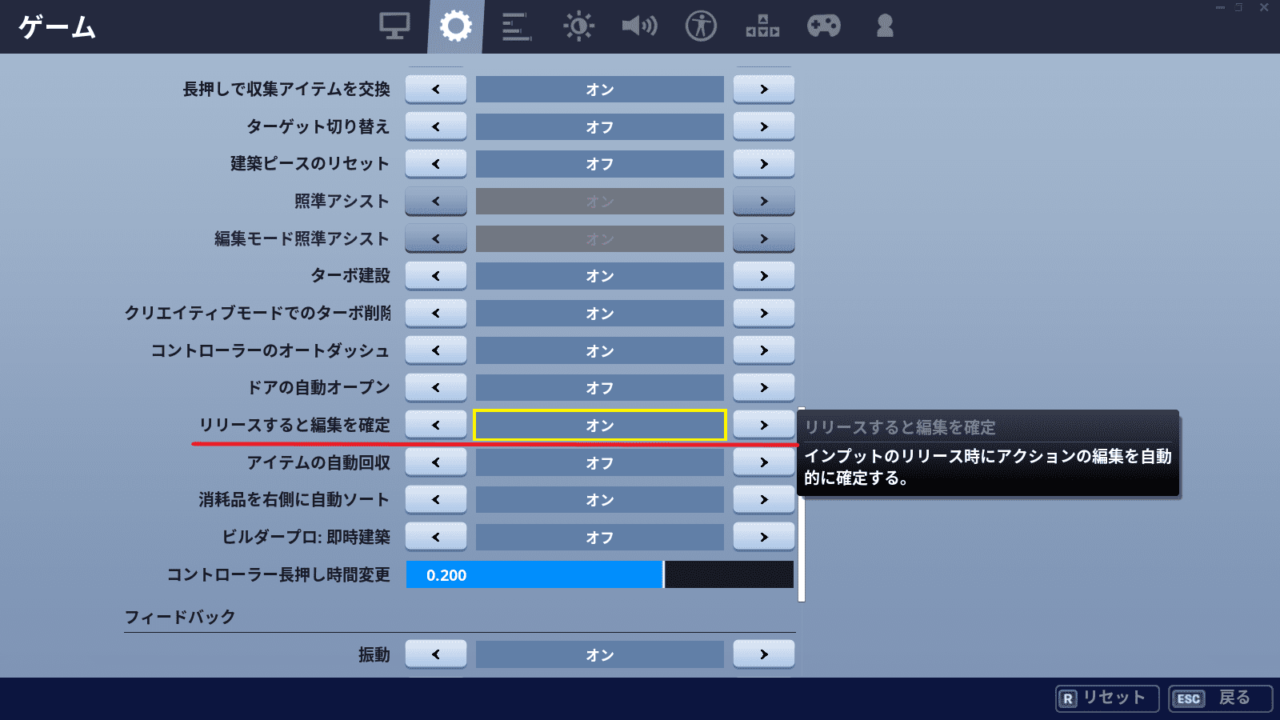Click right arrow for 建築ピースのリセット
The image size is (1280, 720).
tap(764, 164)
